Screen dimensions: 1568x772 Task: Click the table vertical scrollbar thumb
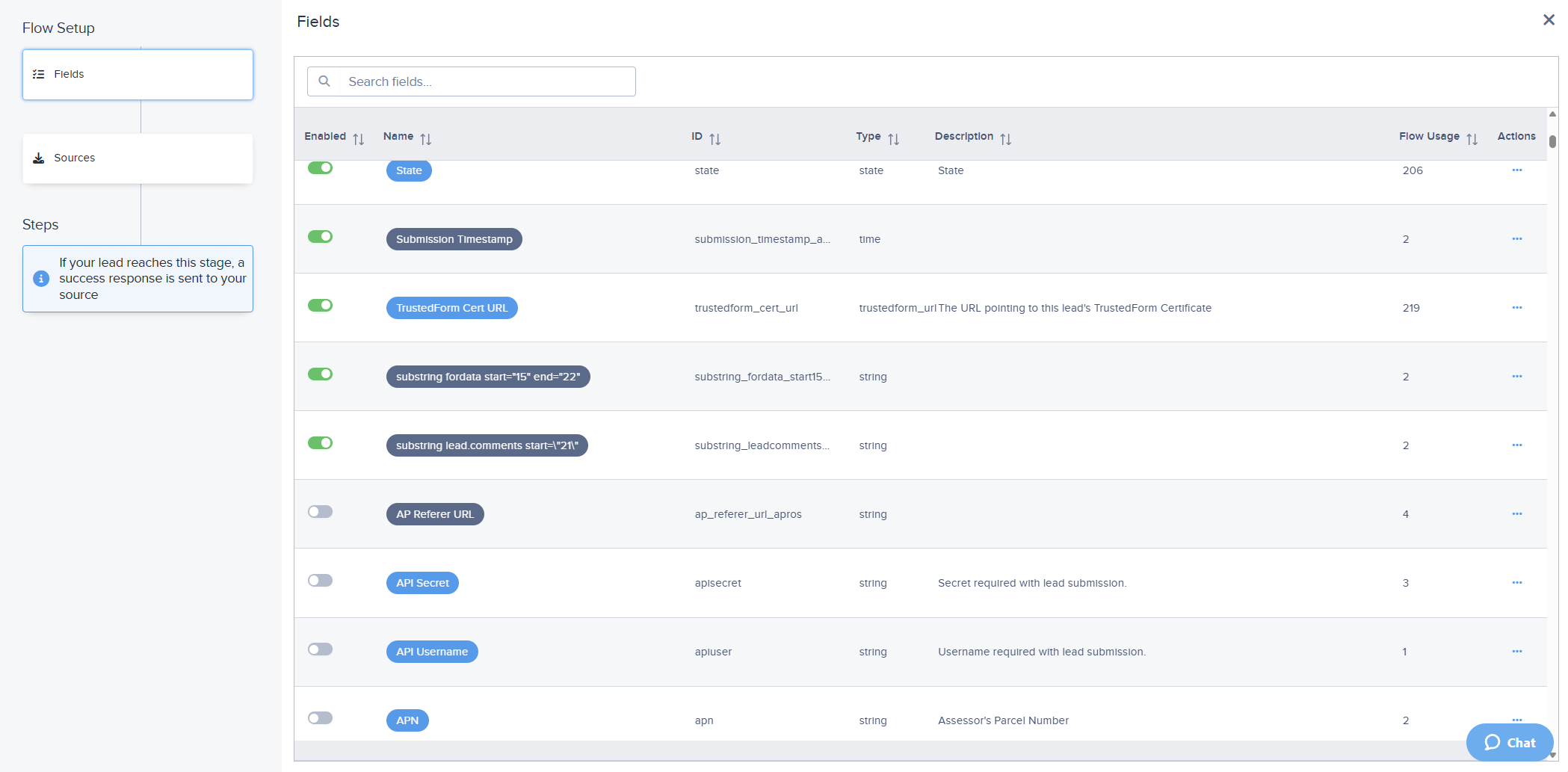[x=1552, y=141]
